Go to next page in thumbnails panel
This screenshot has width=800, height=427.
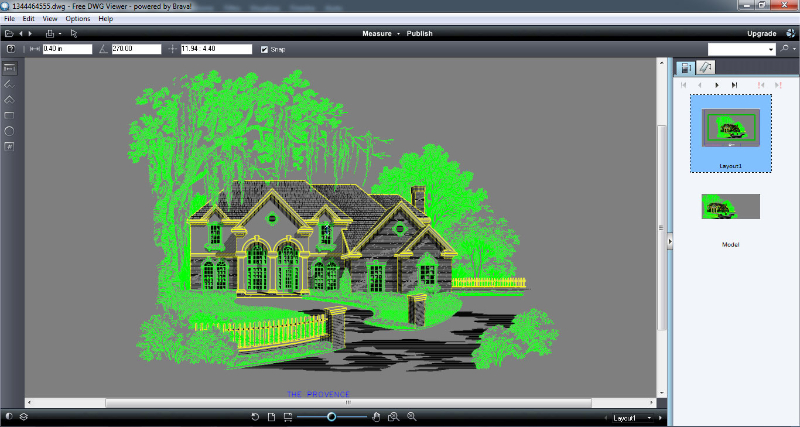coord(717,86)
